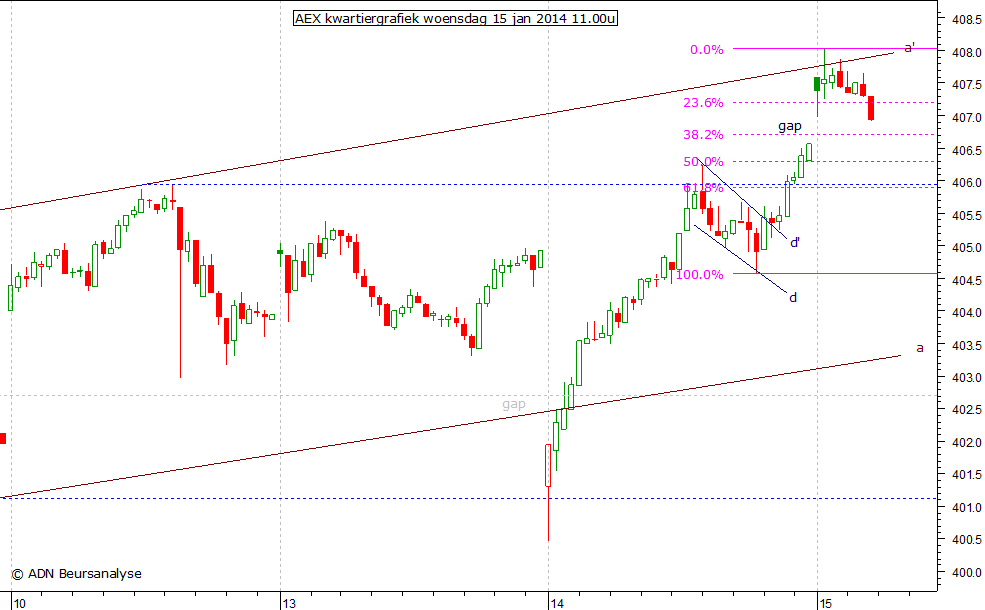Click the price axis value 408.5
This screenshot has height=610, width=985.
click(966, 20)
